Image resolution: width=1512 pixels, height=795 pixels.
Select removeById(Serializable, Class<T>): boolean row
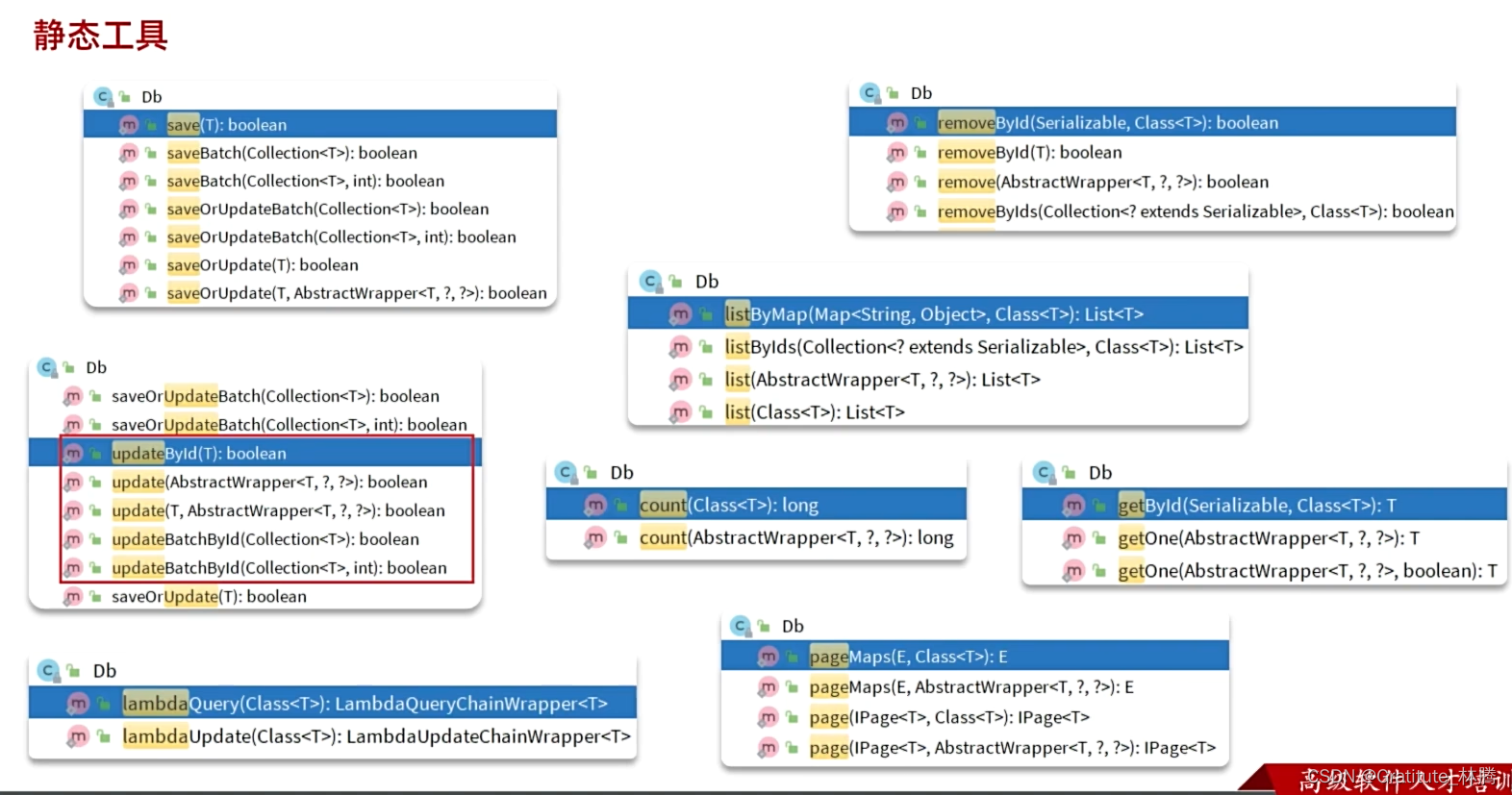tap(1152, 123)
